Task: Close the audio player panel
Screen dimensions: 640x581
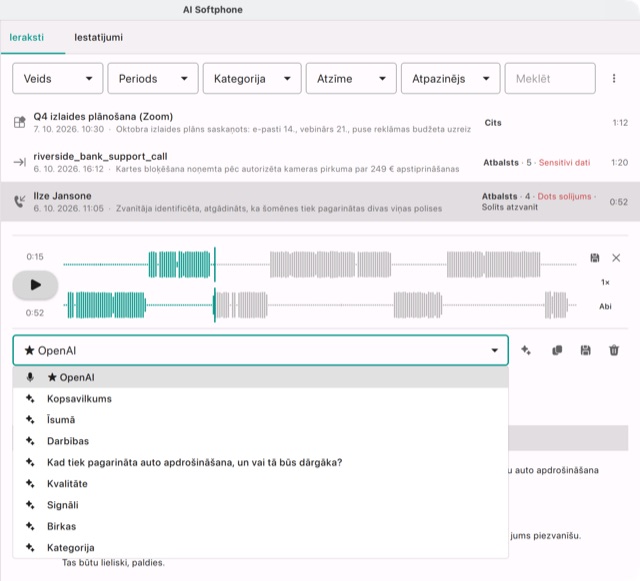Action: (616, 258)
